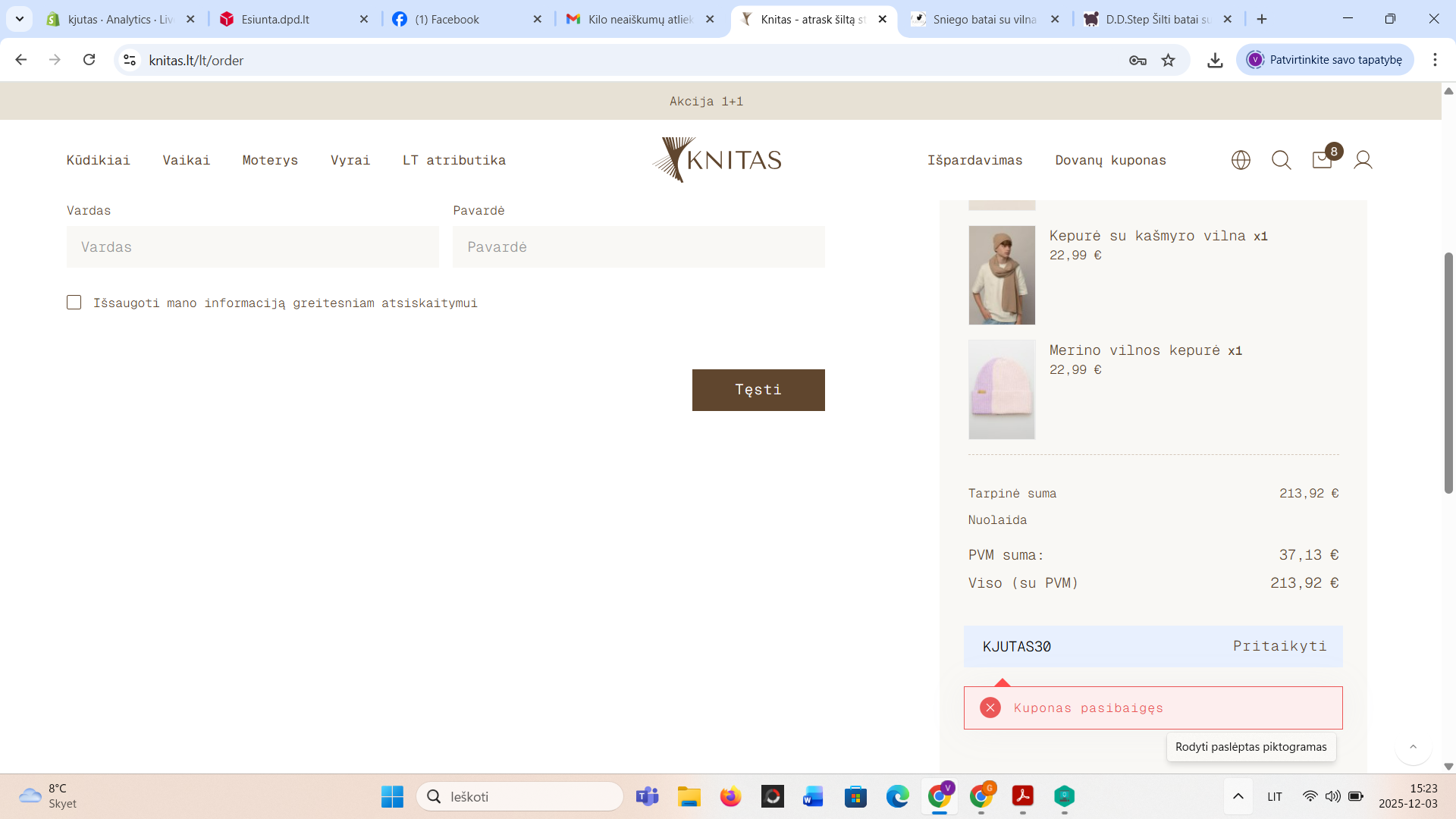Open the password key icon in address bar
Viewport: 1456px width, 819px height.
pyautogui.click(x=1137, y=60)
